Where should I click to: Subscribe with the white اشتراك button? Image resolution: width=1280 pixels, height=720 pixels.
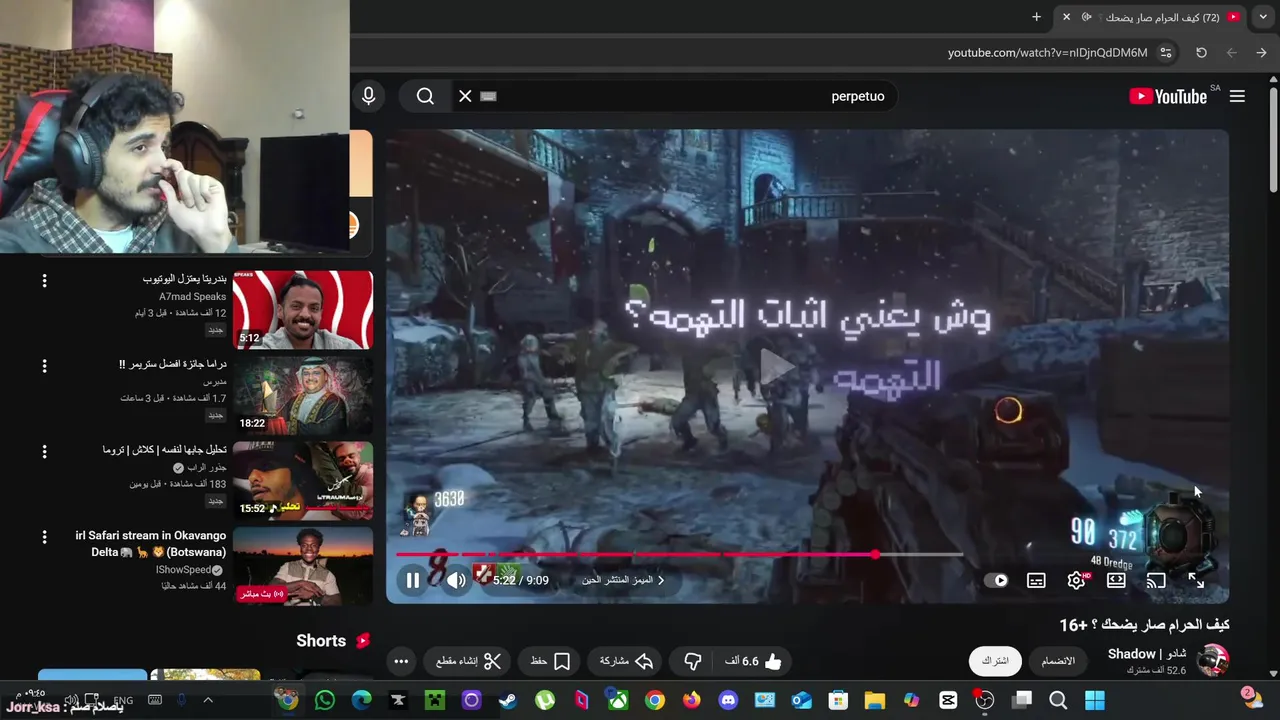point(995,661)
